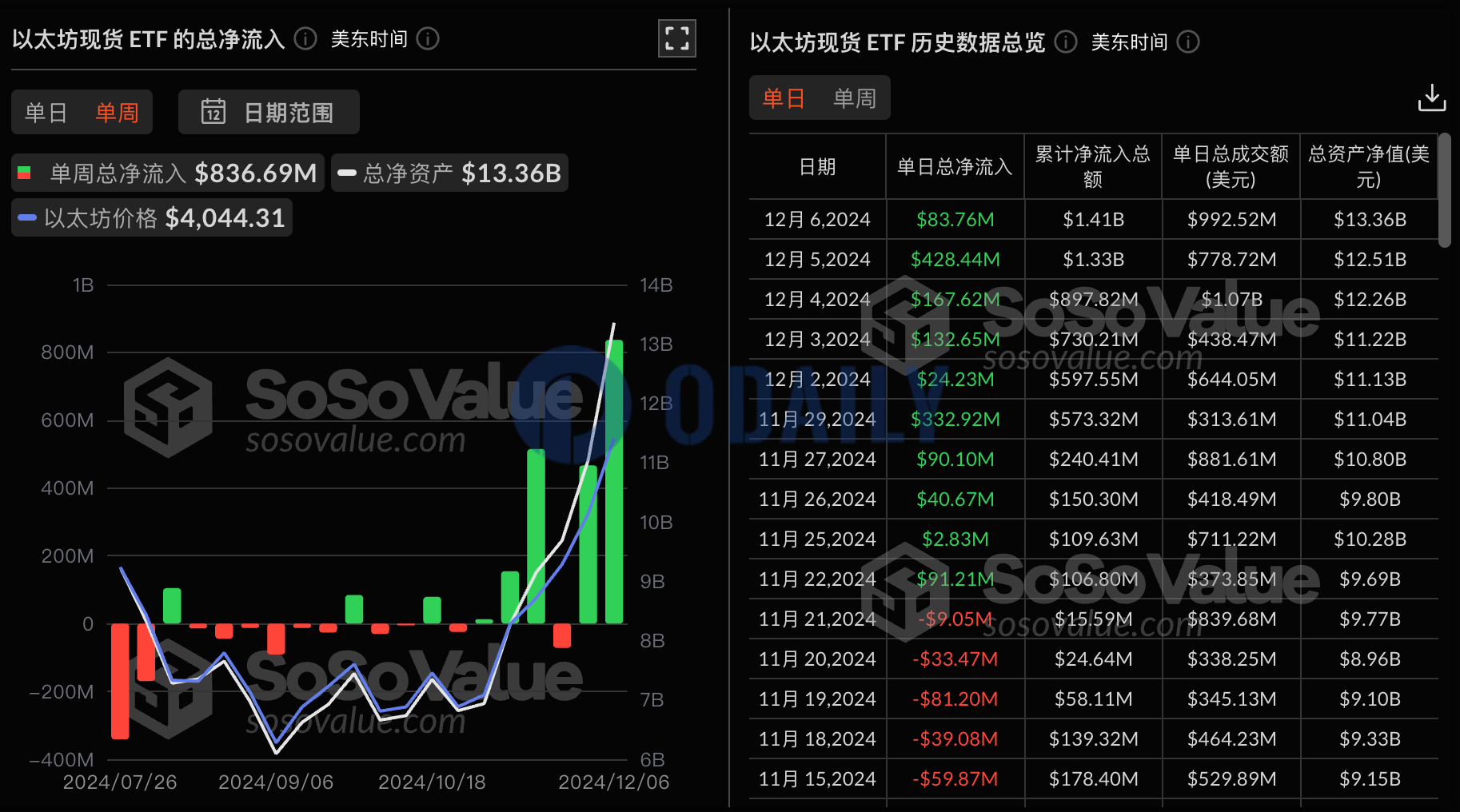Click trading volume value $992.52M
The width and height of the screenshot is (1460, 812).
[1231, 219]
